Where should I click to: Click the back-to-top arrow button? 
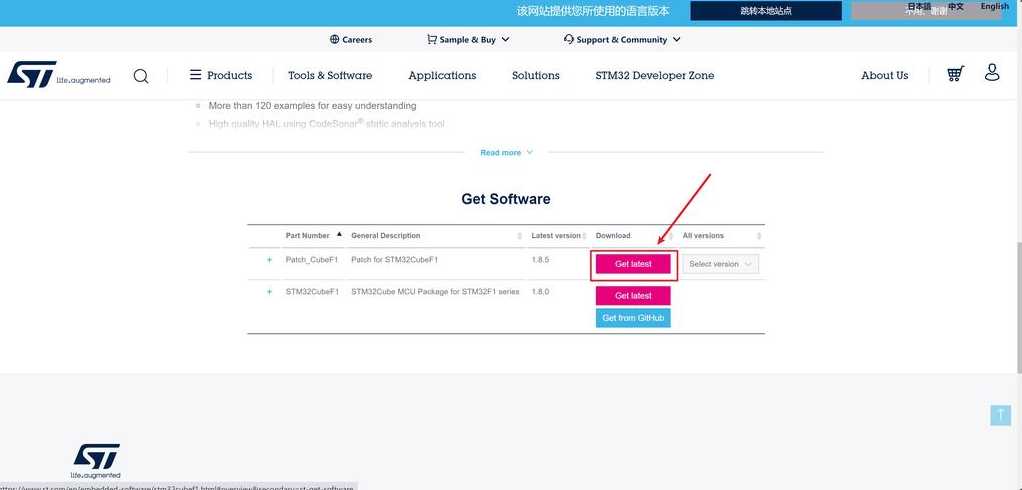(1000, 415)
